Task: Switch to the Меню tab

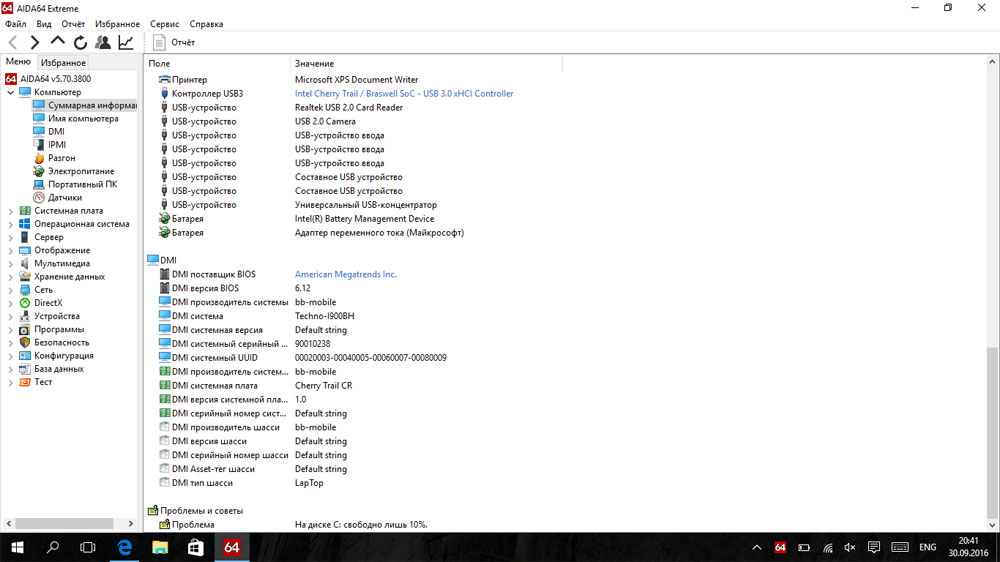Action: [18, 62]
